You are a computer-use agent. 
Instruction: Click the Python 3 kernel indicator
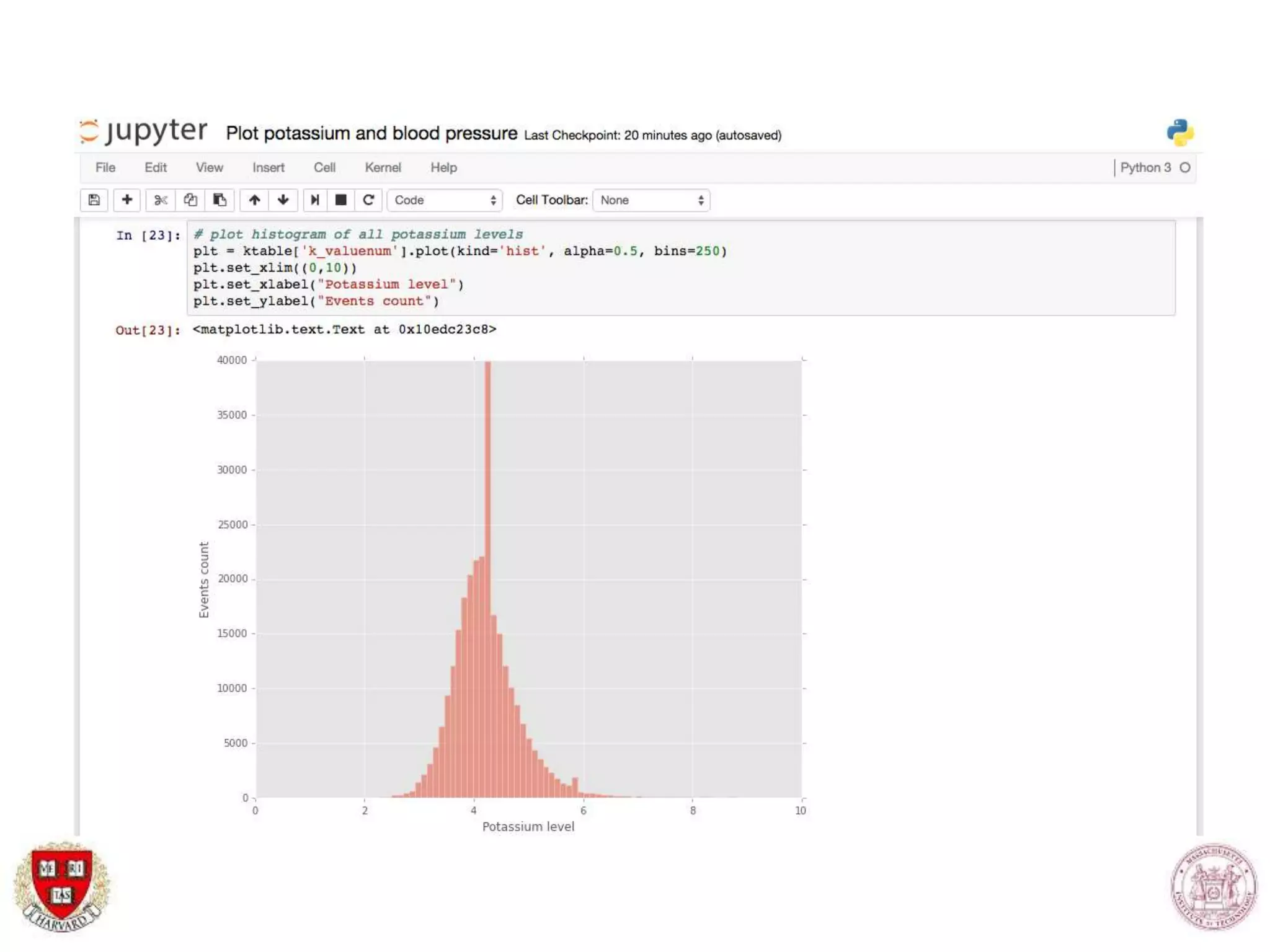point(1145,167)
